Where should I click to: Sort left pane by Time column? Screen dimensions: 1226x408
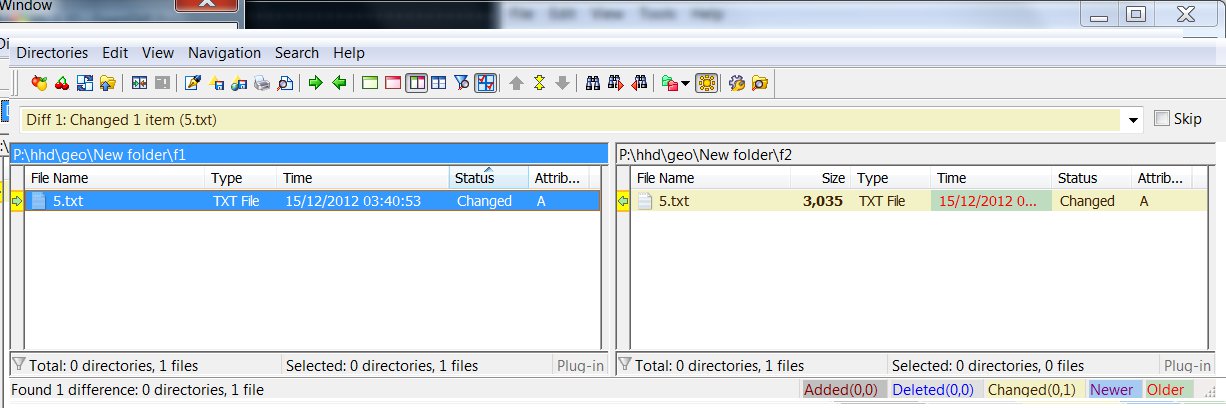[363, 178]
